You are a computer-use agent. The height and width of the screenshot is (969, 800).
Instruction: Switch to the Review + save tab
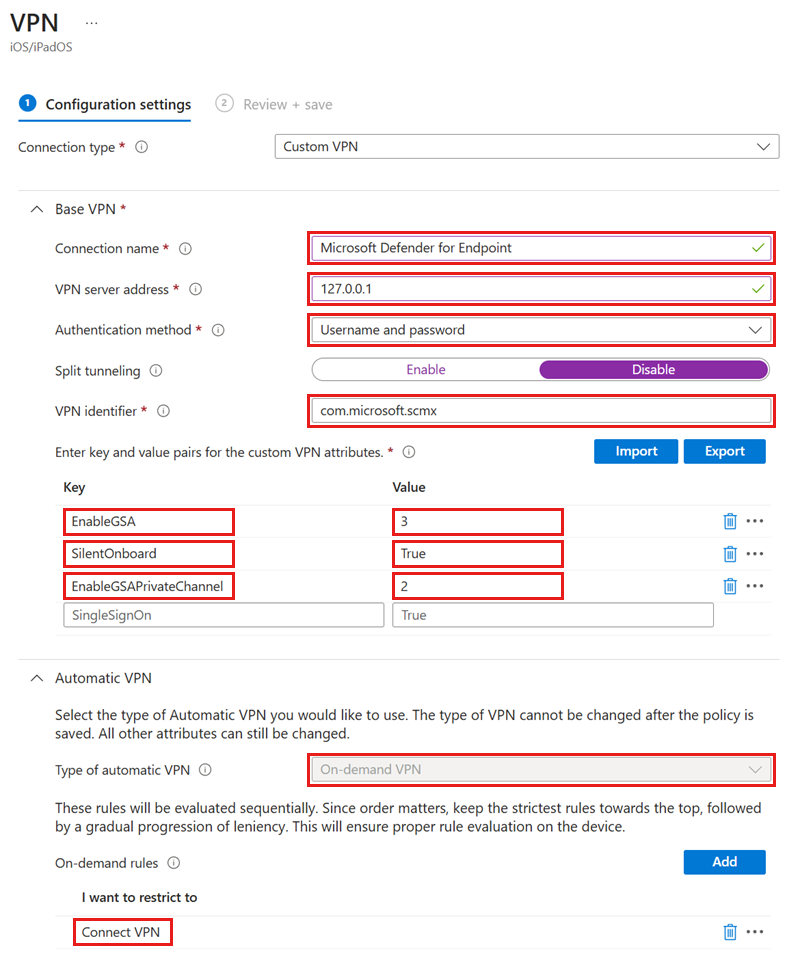[290, 104]
